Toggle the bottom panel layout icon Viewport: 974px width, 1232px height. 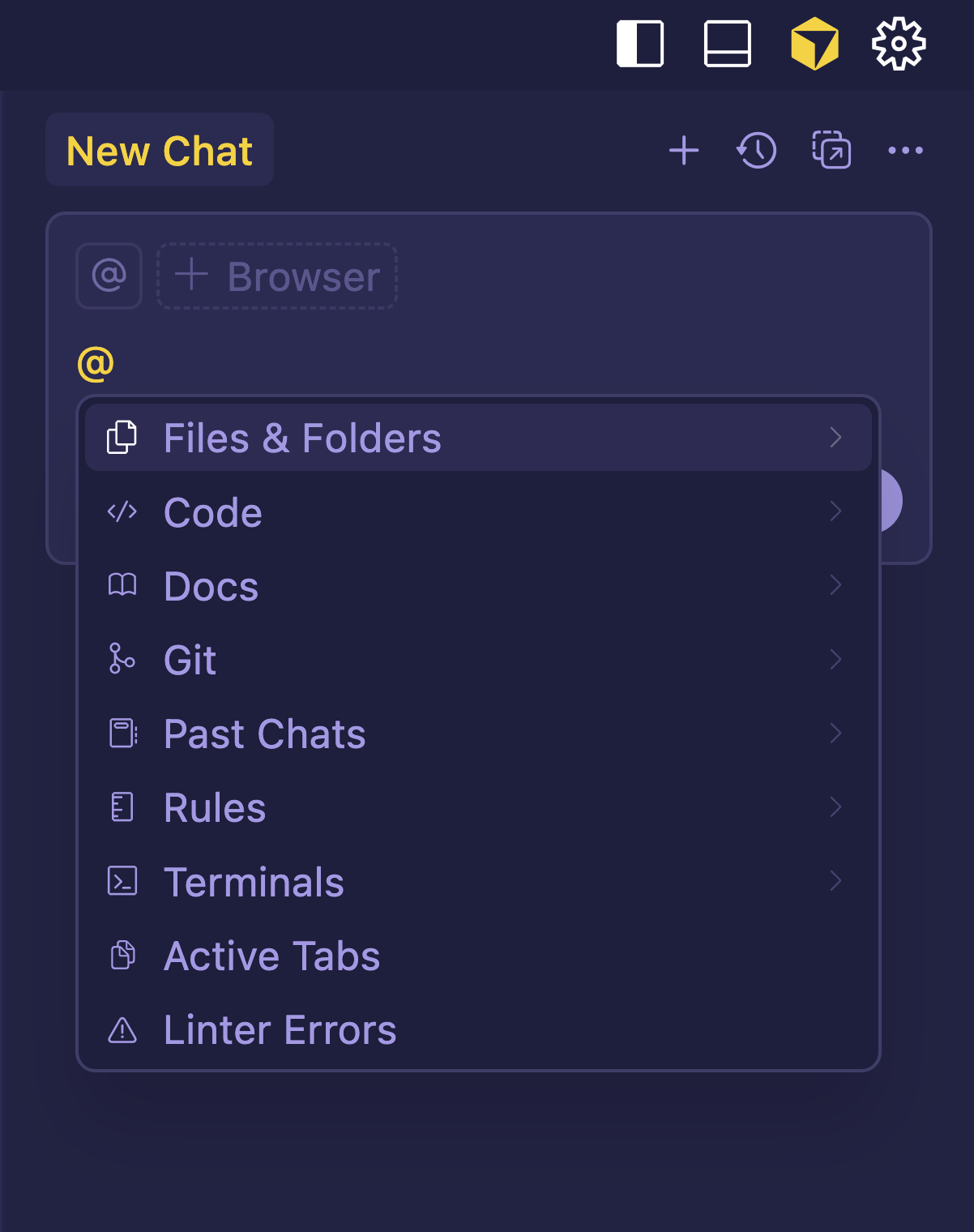point(727,44)
